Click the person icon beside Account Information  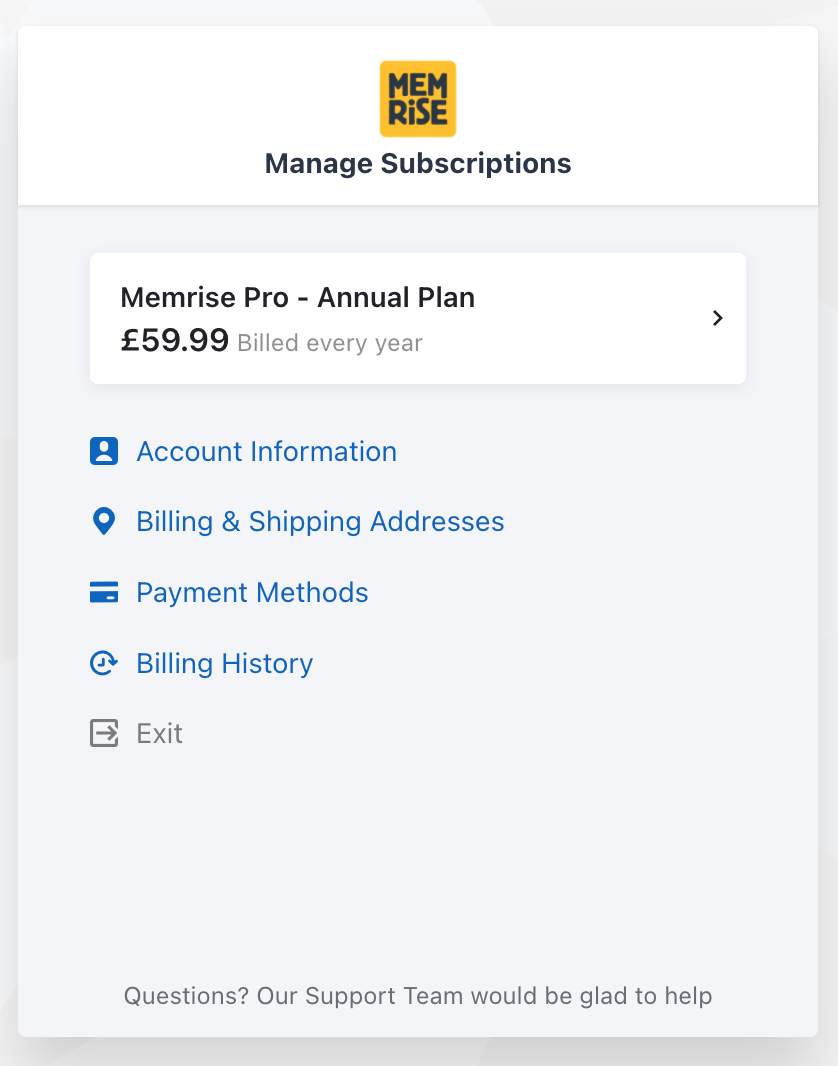pyautogui.click(x=104, y=452)
